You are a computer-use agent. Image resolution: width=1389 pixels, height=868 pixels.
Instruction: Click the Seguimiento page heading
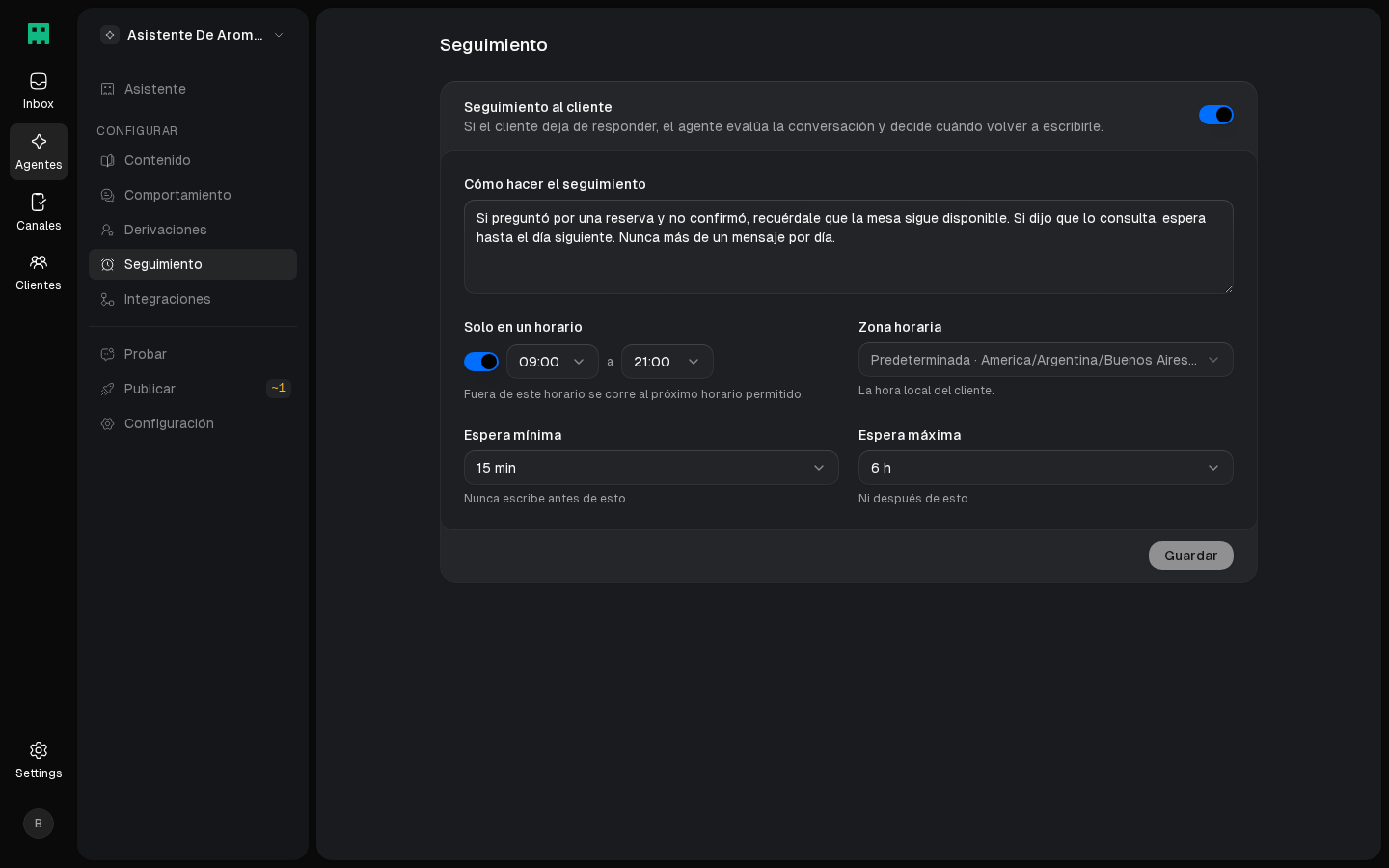494,45
